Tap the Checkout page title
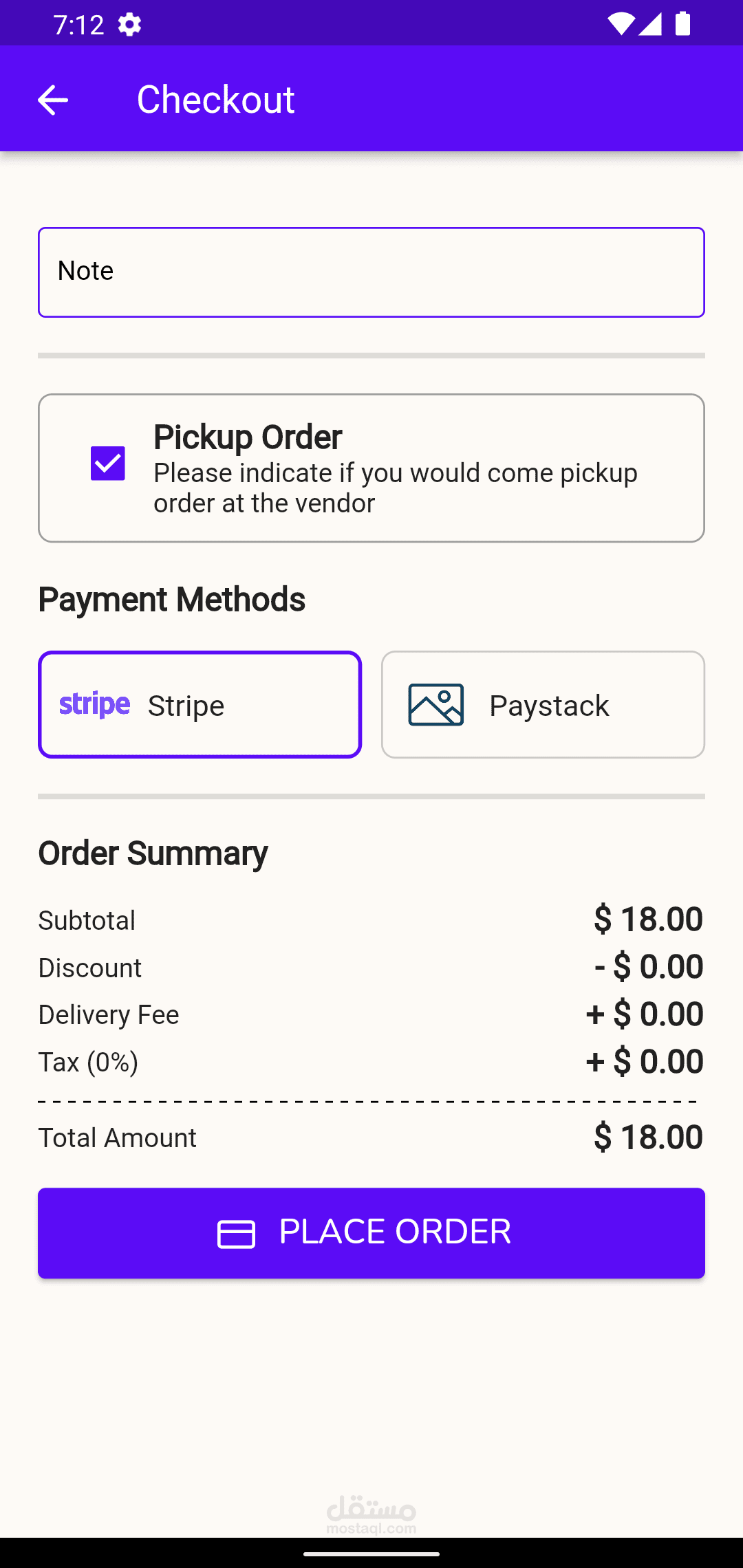The height and width of the screenshot is (1568, 743). click(215, 100)
